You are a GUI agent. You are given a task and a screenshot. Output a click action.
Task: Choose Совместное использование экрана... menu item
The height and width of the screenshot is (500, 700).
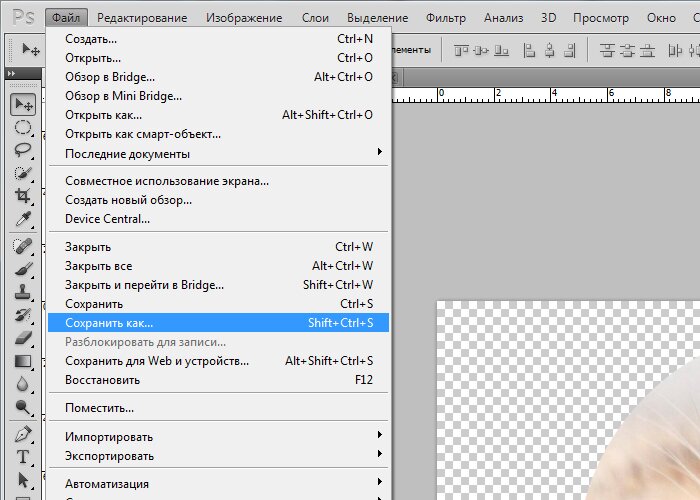[218, 181]
